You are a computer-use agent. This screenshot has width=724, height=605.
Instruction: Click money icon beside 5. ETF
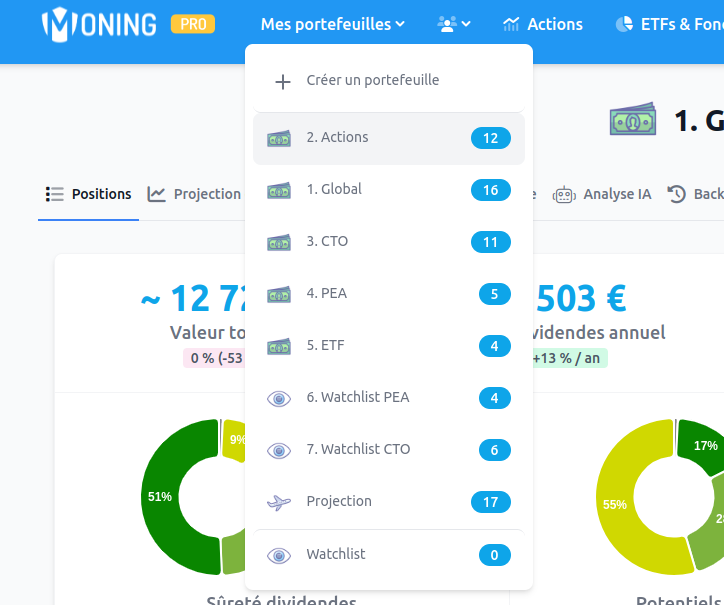pyautogui.click(x=279, y=346)
